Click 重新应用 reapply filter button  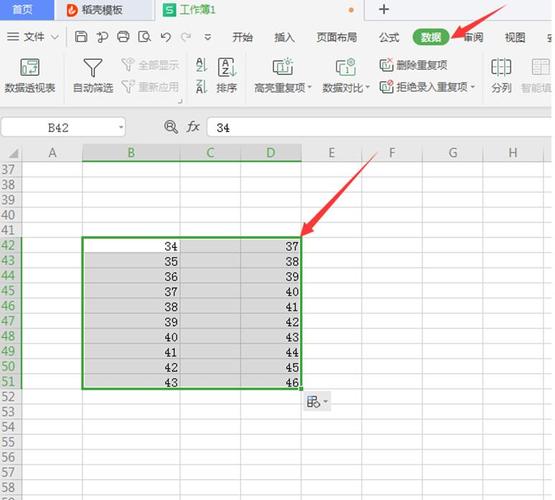[150, 87]
